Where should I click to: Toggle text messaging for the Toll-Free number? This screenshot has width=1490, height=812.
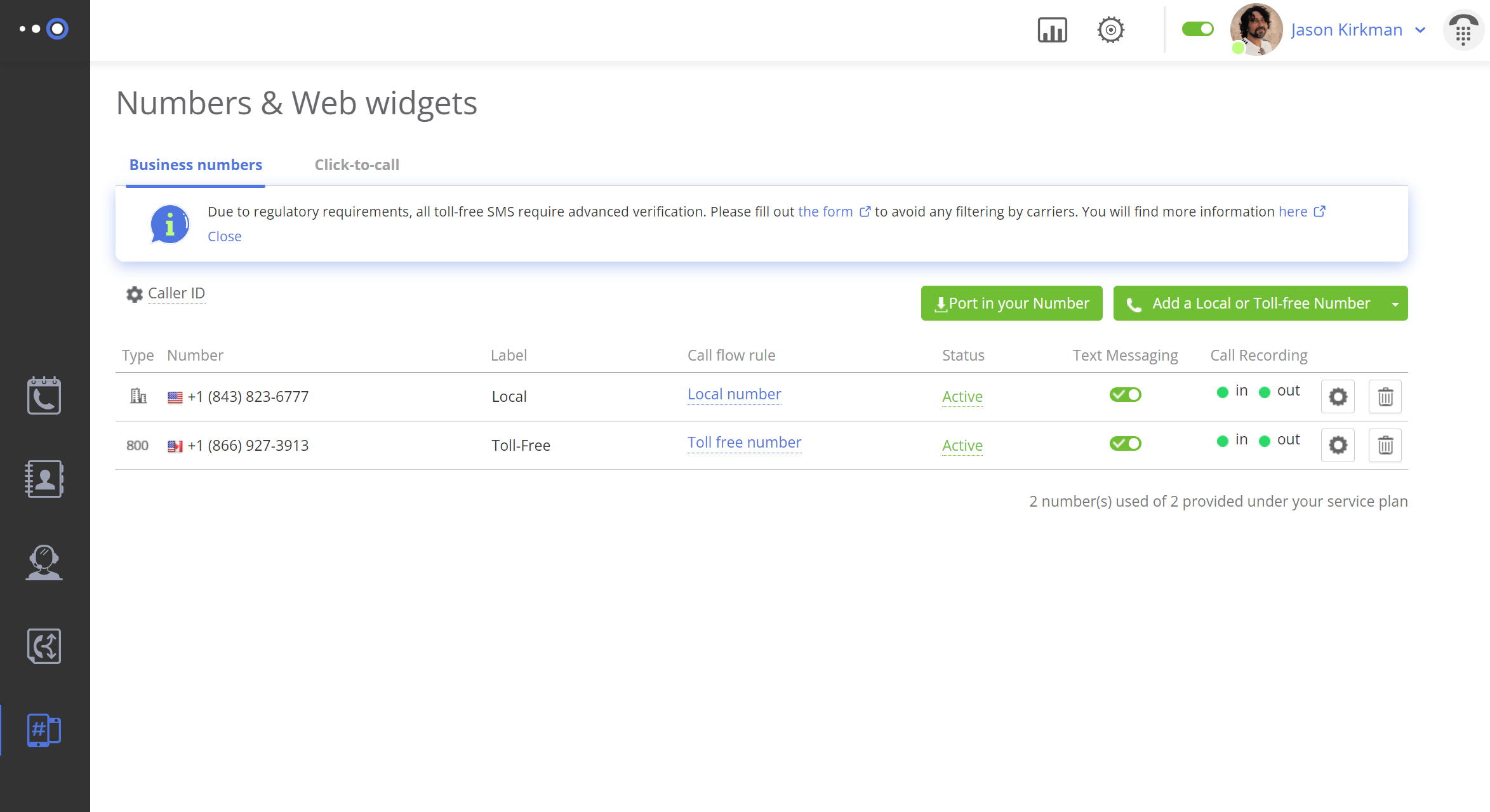coord(1125,443)
